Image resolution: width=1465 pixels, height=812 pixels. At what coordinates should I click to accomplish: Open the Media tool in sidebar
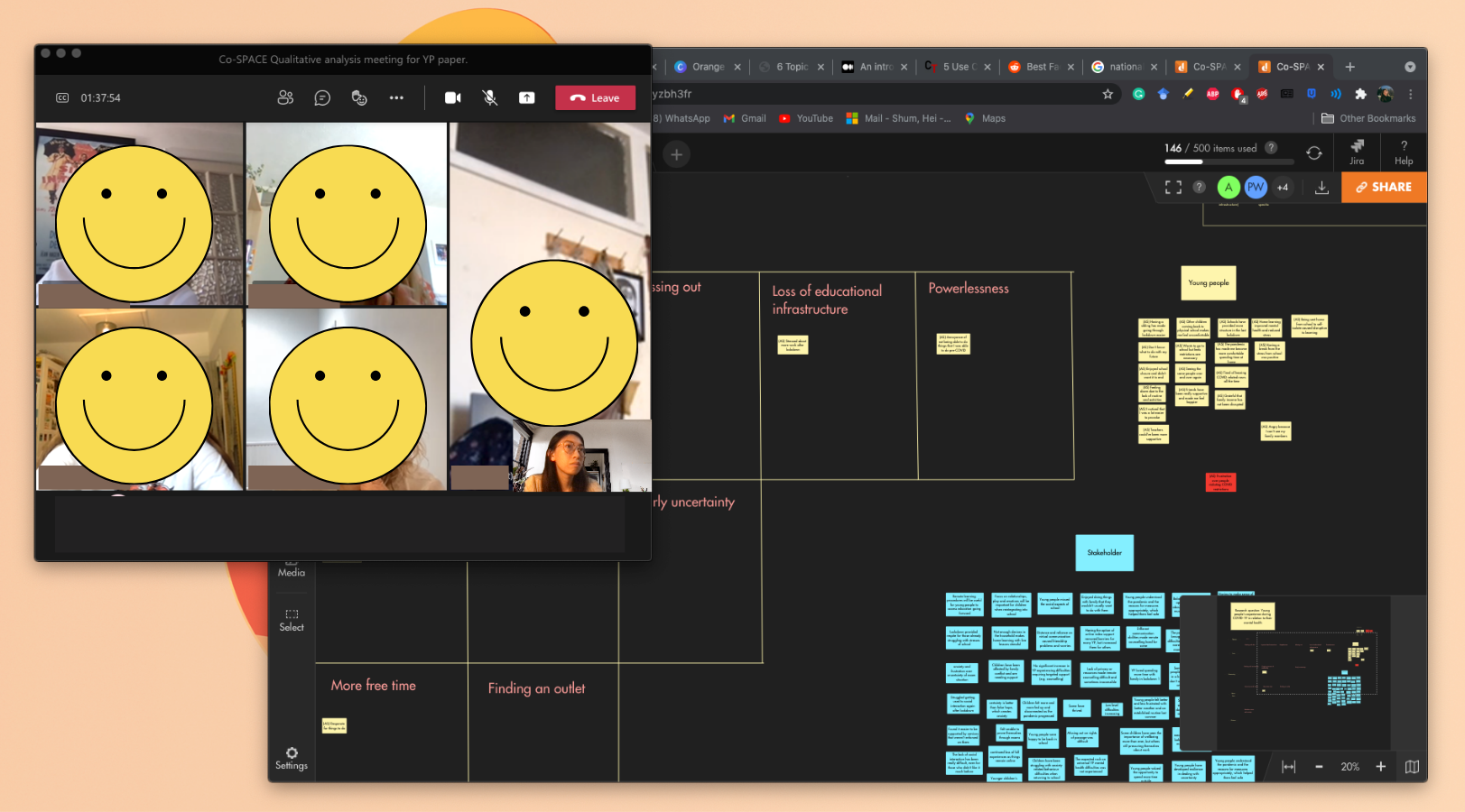coord(292,568)
